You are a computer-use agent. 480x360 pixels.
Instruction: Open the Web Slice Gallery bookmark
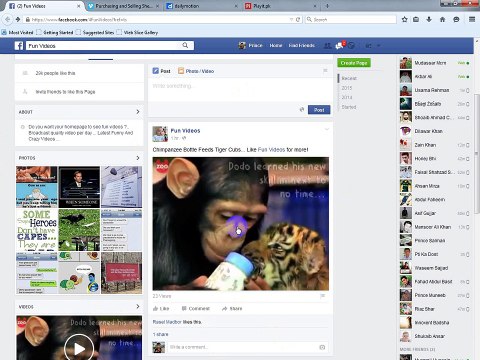pos(137,32)
